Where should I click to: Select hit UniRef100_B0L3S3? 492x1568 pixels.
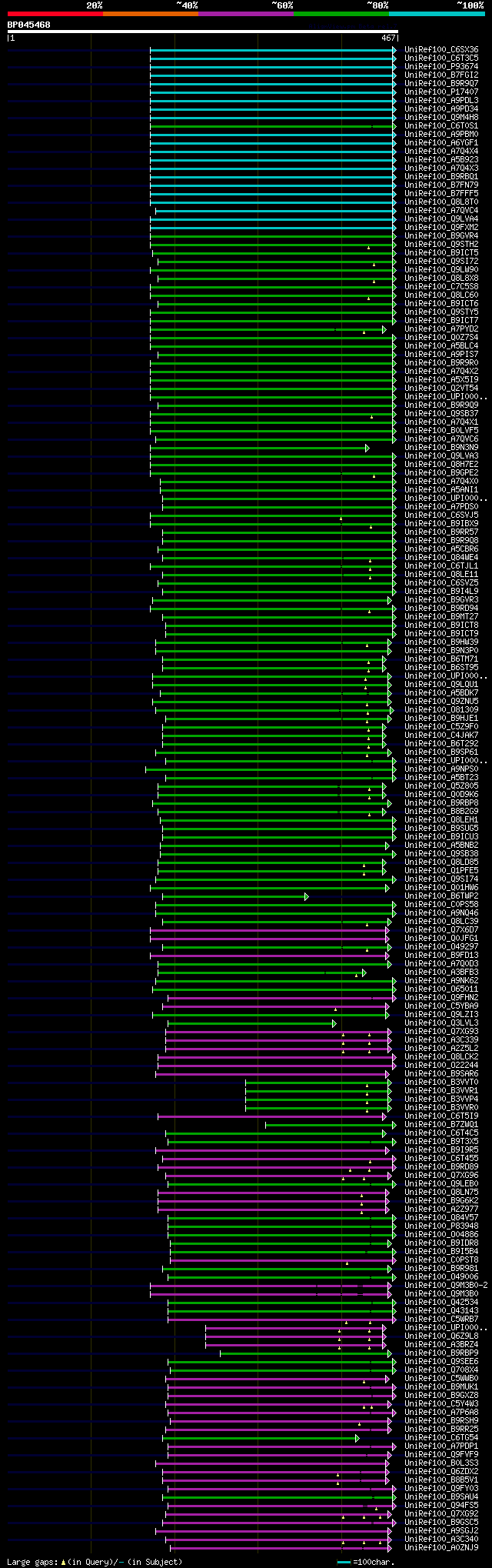click(441, 1463)
